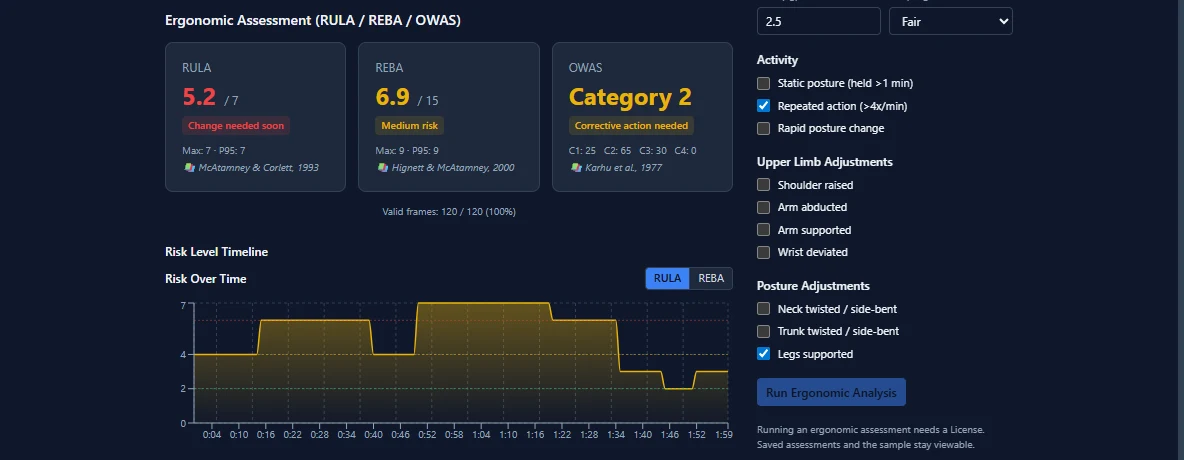Uncheck Repeated action (>4x/min)

[x=763, y=106]
